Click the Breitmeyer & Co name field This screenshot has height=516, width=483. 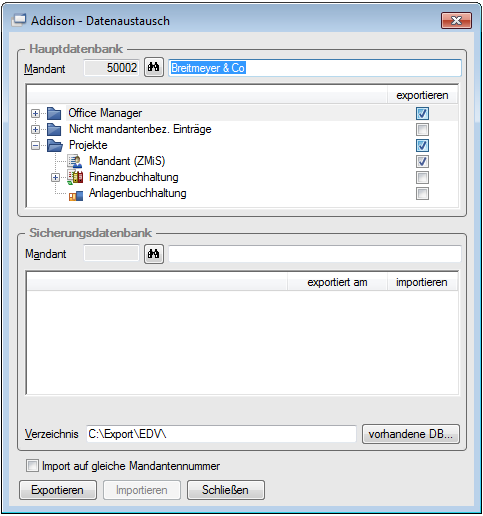tap(315, 68)
